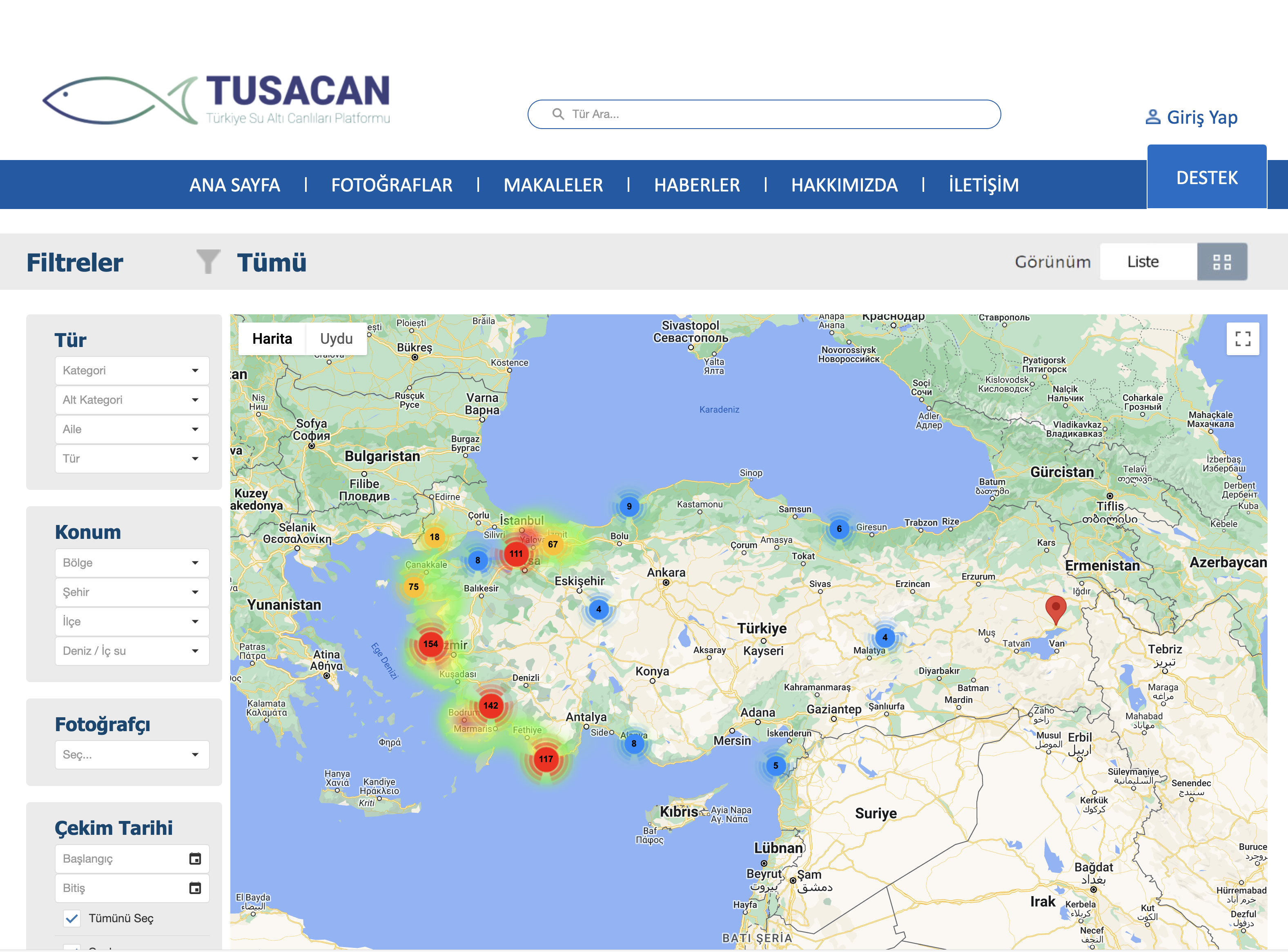Screen dimensions: 1288x952
Task: Open FOTOĞRAFLAR menu item
Action: click(392, 185)
